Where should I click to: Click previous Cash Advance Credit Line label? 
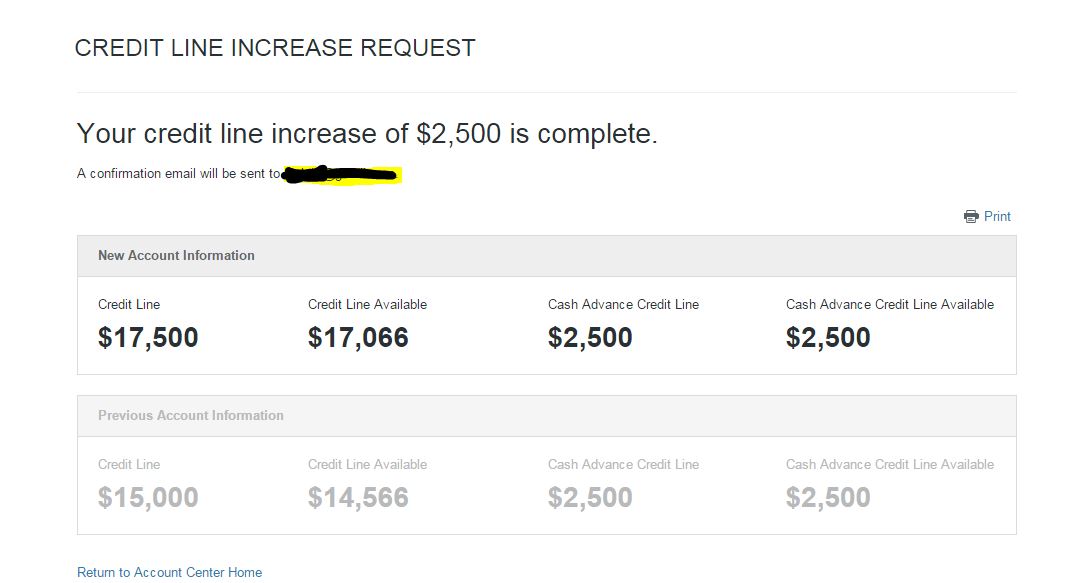(x=623, y=464)
